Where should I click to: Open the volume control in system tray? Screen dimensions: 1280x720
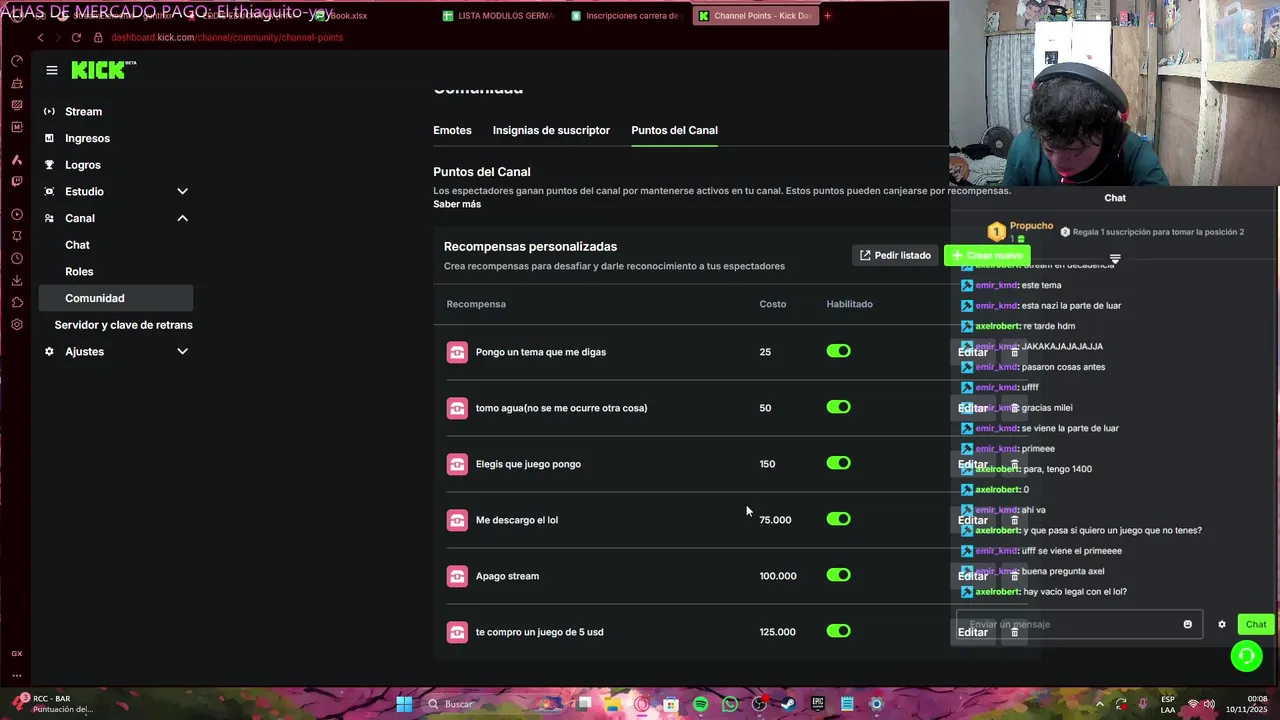click(x=1209, y=704)
